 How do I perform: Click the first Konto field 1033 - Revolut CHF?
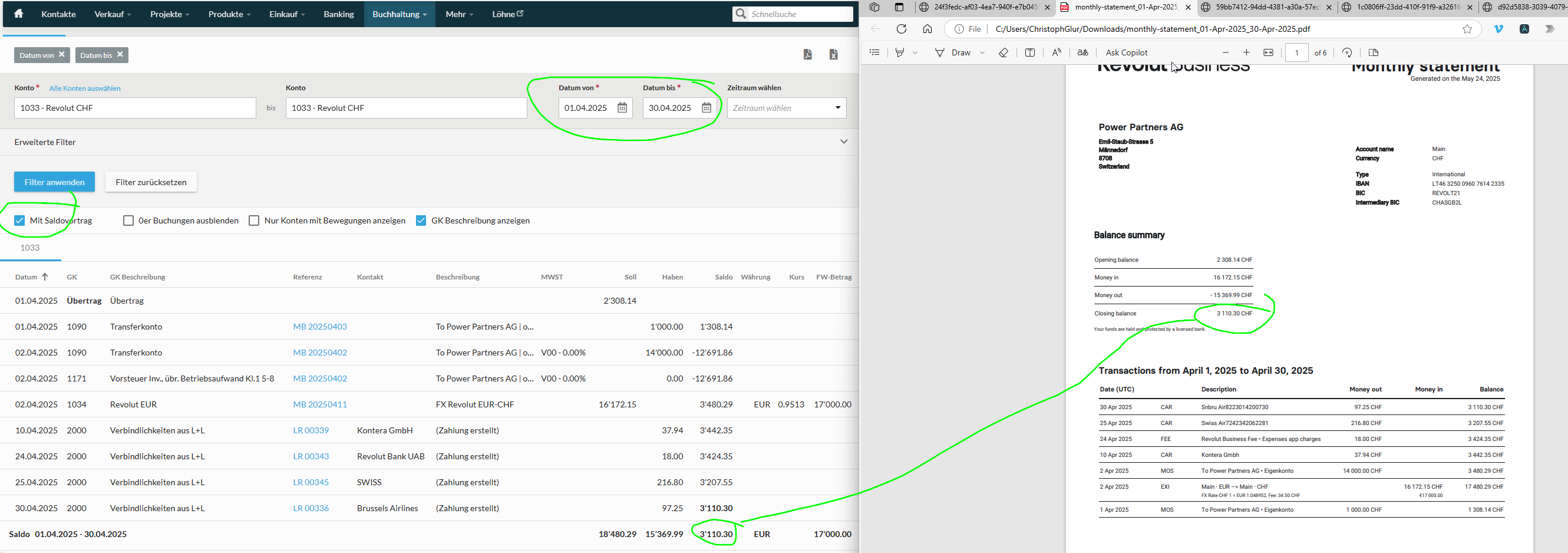(x=135, y=108)
